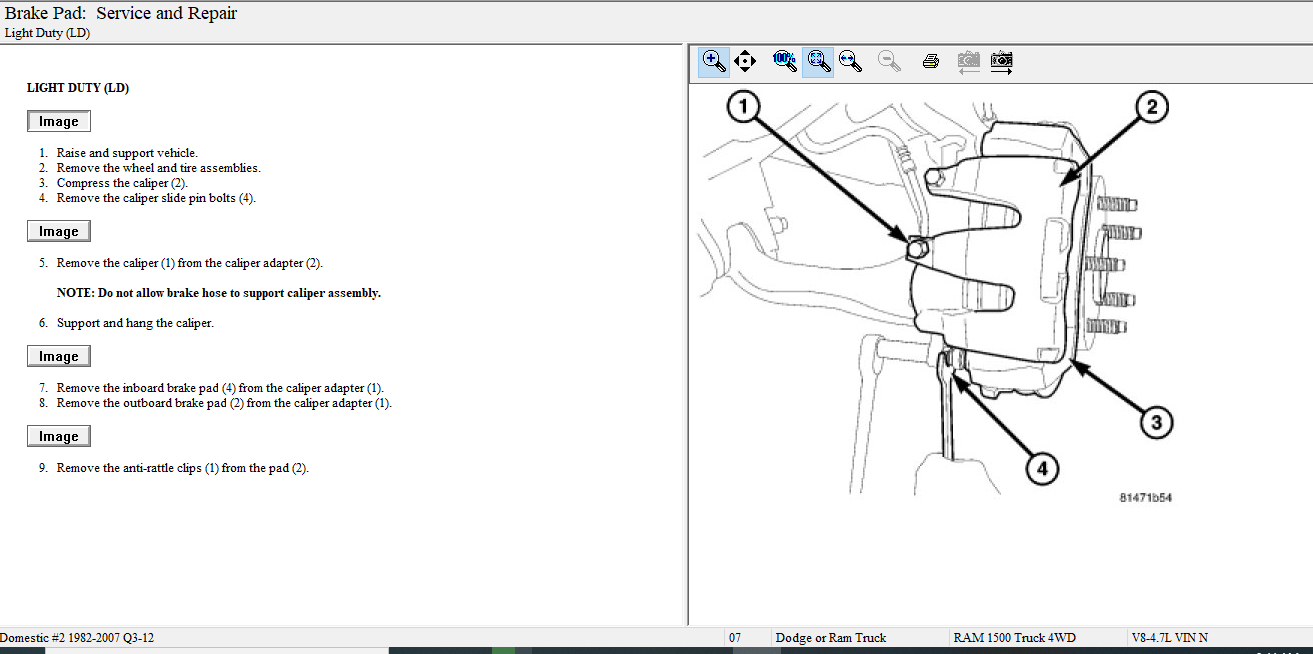Activate the pan arrows tool

point(745,61)
